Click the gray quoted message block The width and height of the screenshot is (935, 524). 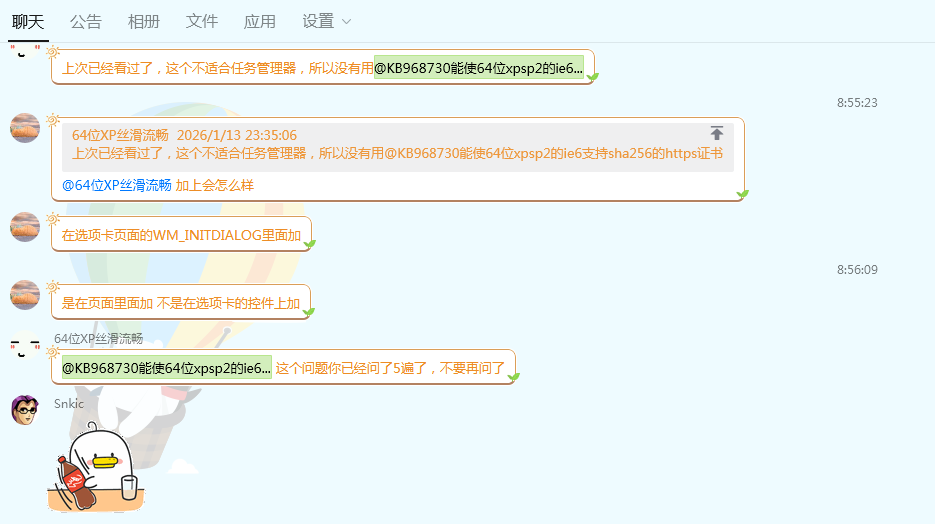[397, 147]
